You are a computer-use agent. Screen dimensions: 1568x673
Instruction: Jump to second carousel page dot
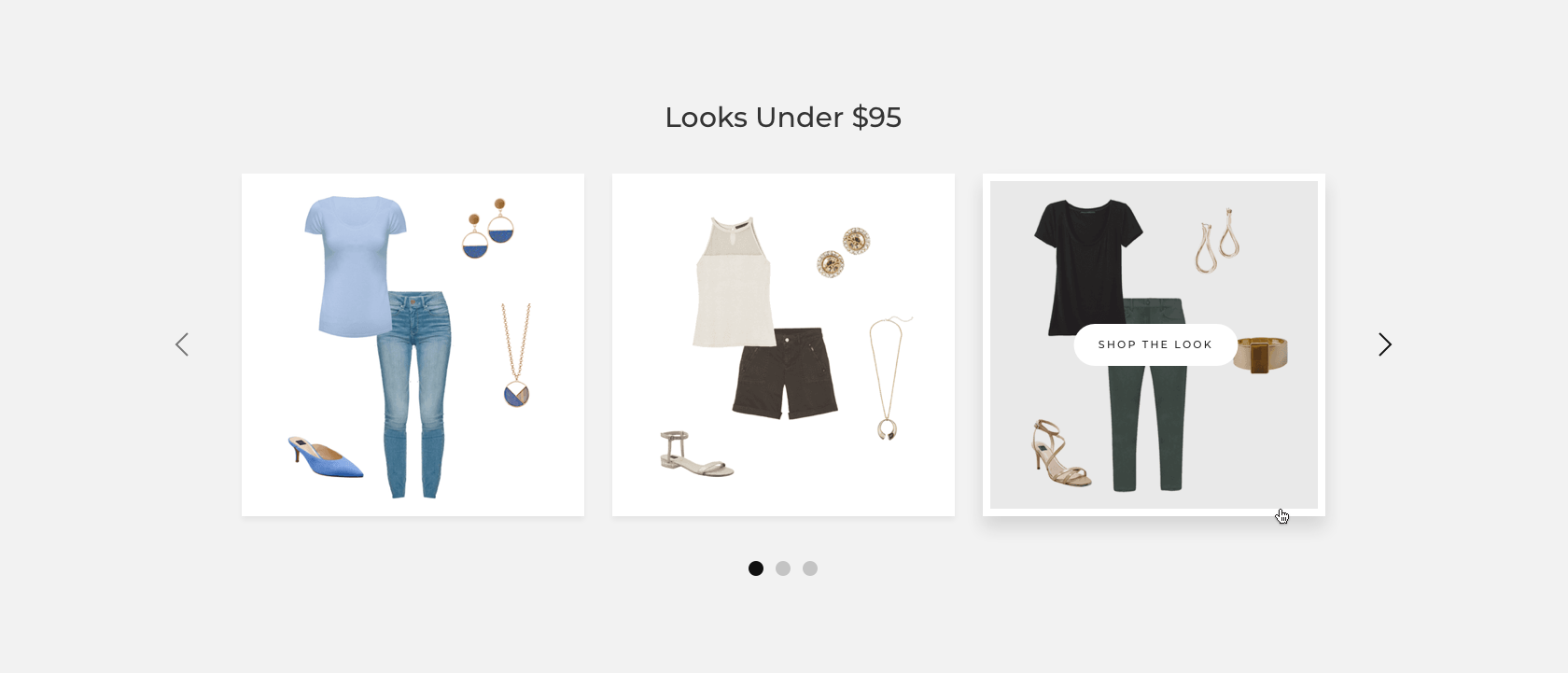point(783,568)
